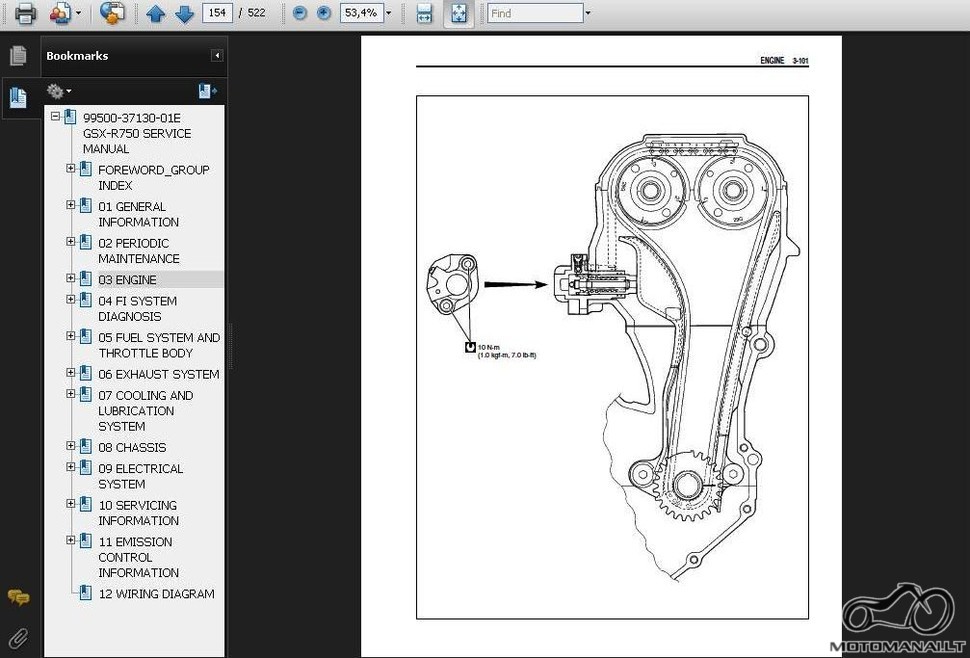Expand the 02 PERIODIC MAINTENANCE bookmark

71,241
